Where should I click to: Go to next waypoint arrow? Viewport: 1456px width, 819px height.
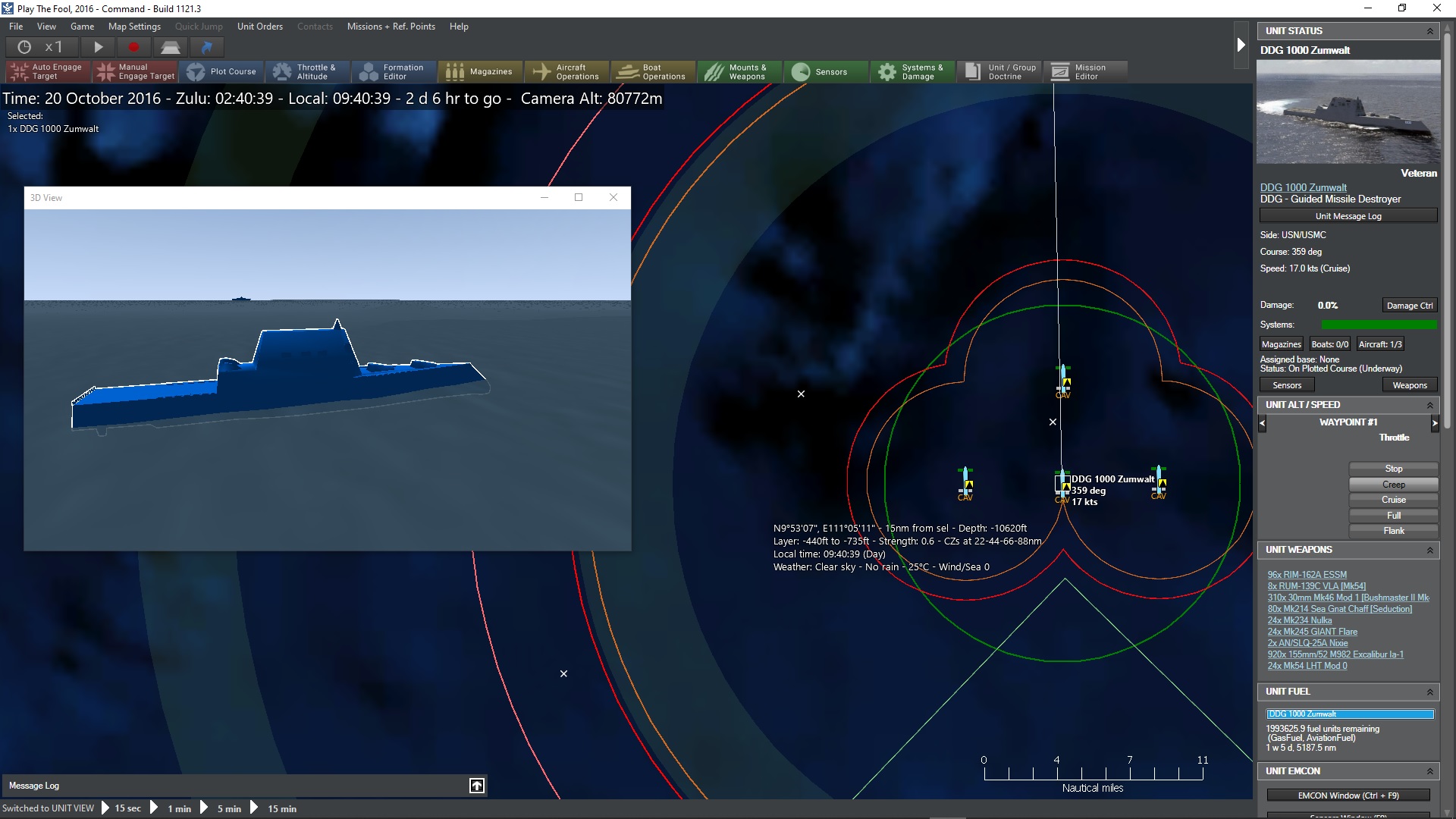1435,423
